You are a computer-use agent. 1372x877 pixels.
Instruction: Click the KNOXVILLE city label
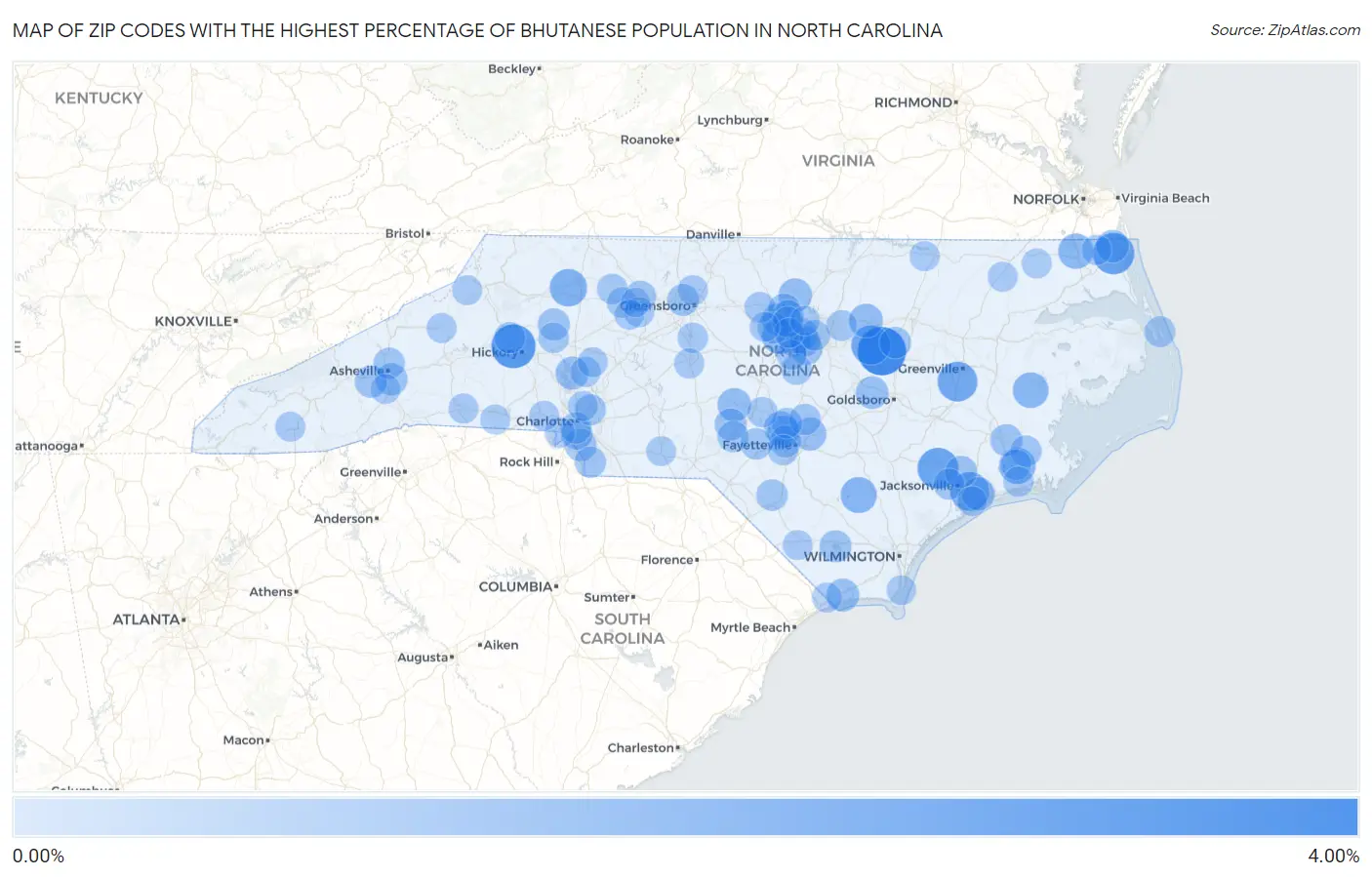pyautogui.click(x=193, y=321)
